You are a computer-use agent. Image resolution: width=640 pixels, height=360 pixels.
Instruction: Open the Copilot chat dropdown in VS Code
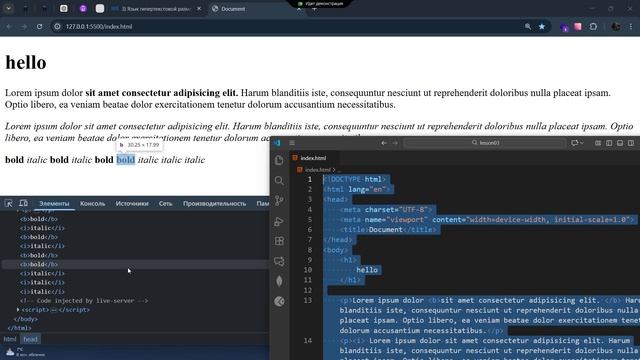click(577, 143)
